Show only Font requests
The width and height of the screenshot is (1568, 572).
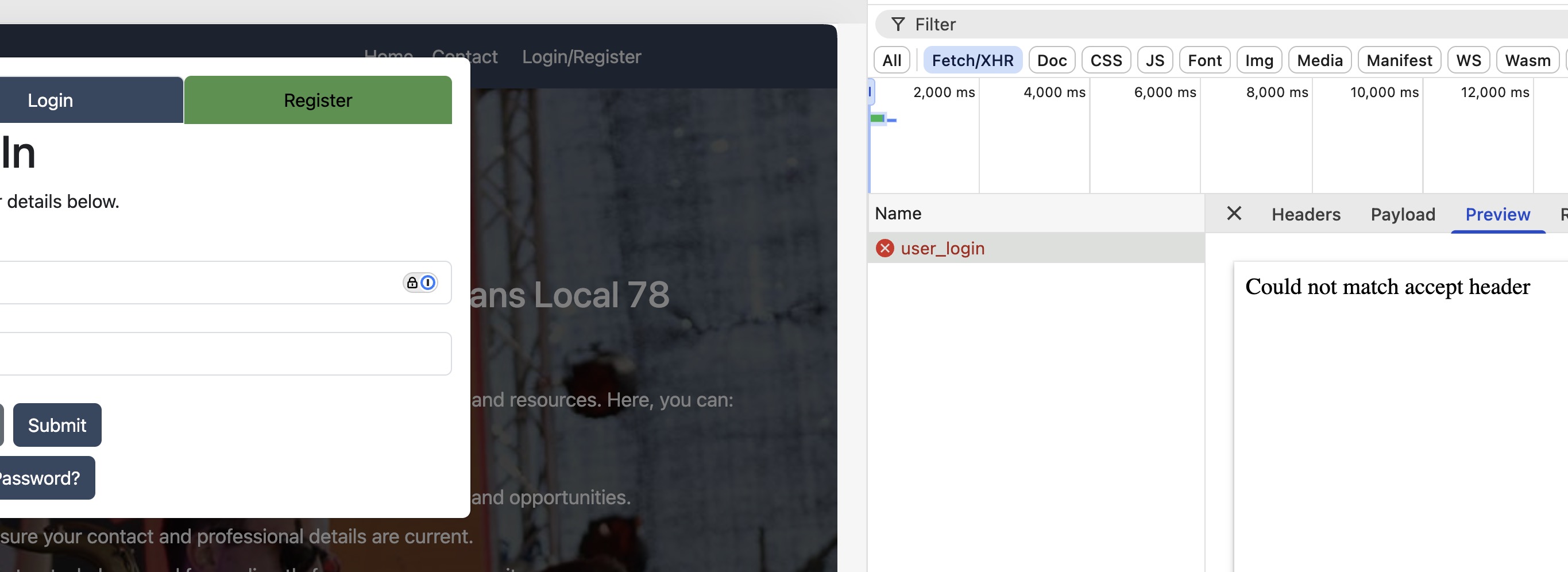(x=1204, y=60)
